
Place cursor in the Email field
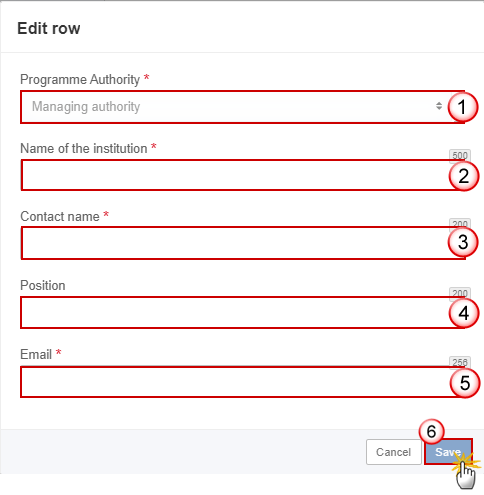(x=242, y=382)
